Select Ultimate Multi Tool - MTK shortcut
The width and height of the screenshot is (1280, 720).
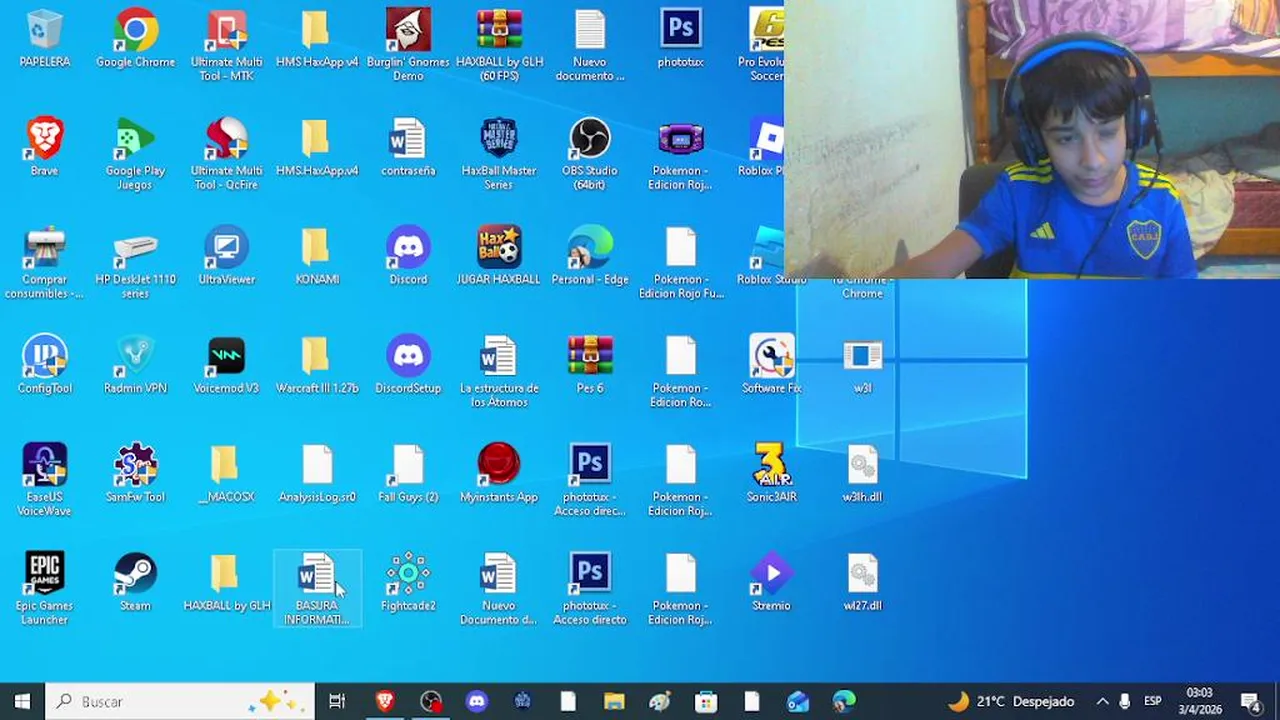click(226, 46)
